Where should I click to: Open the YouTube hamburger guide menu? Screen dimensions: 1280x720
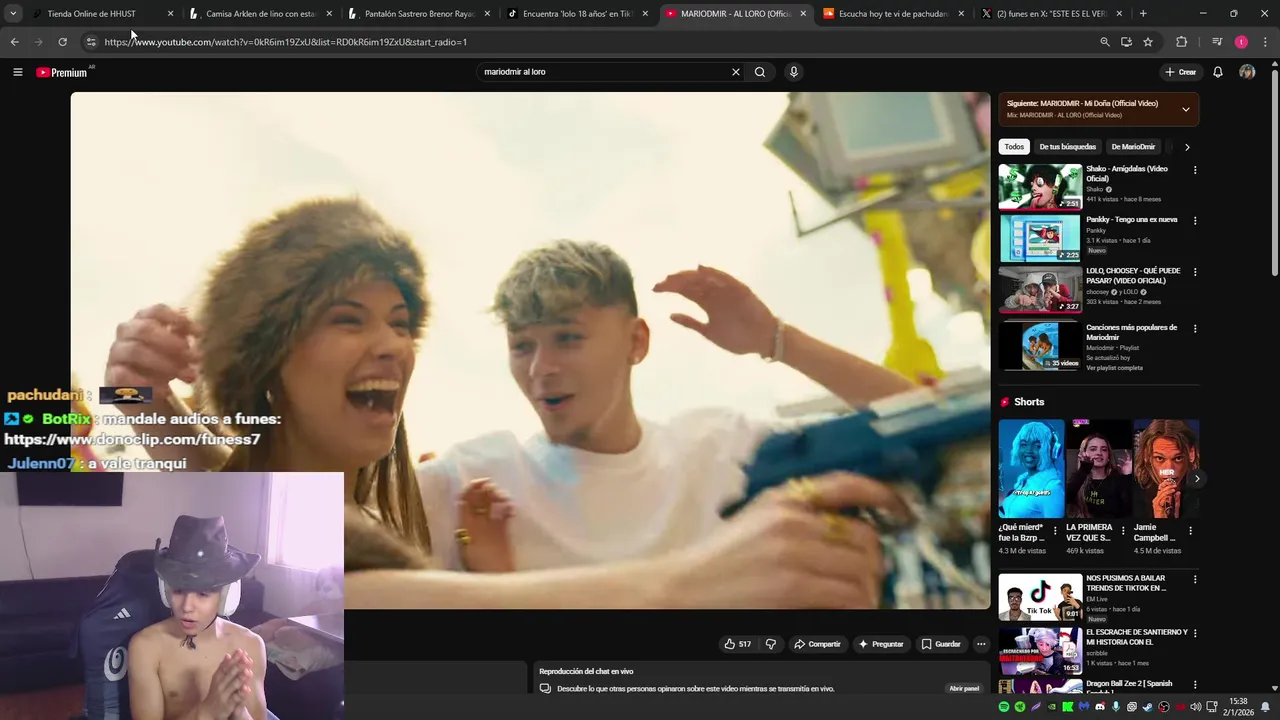point(17,72)
